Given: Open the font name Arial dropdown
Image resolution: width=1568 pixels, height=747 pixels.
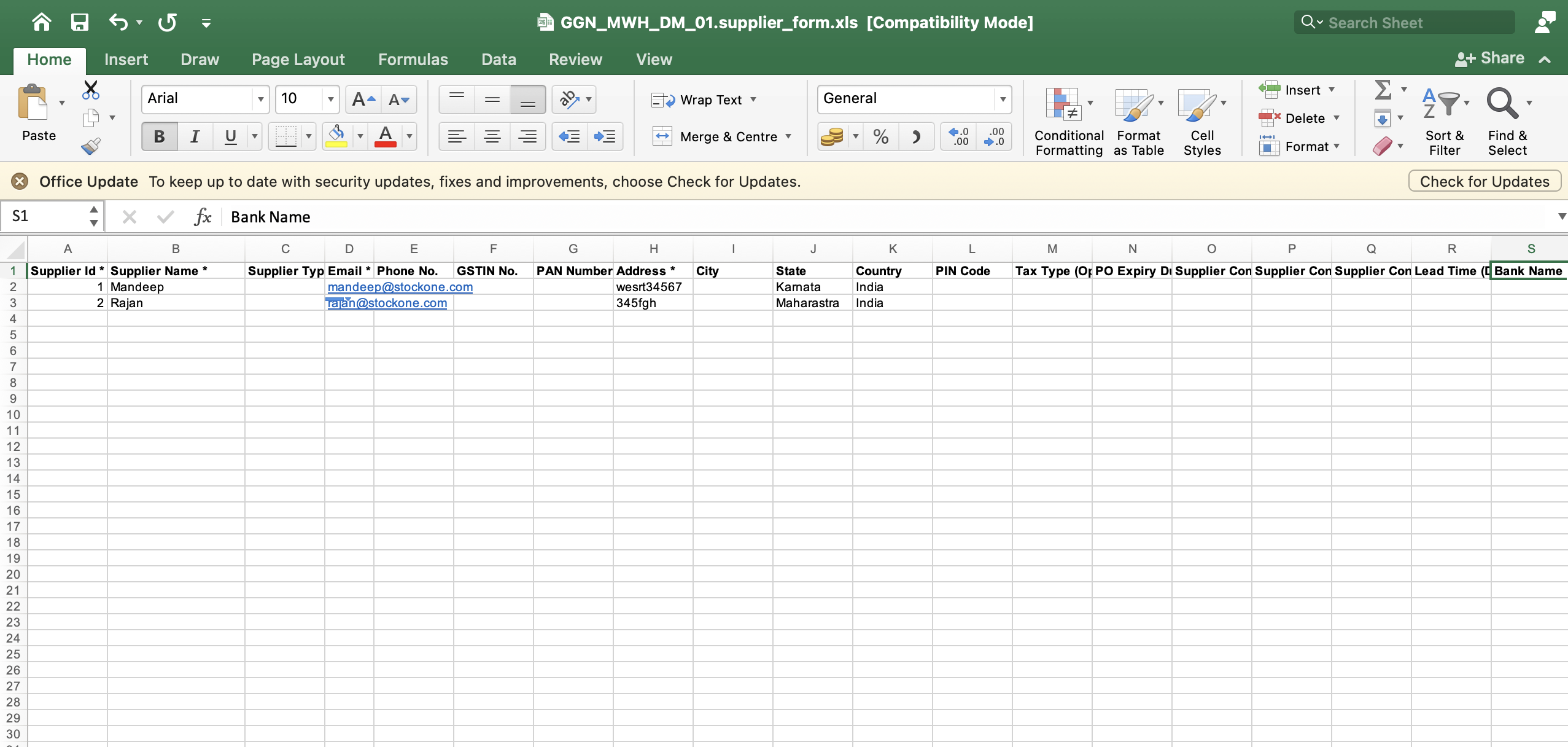Looking at the screenshot, I should [x=260, y=100].
